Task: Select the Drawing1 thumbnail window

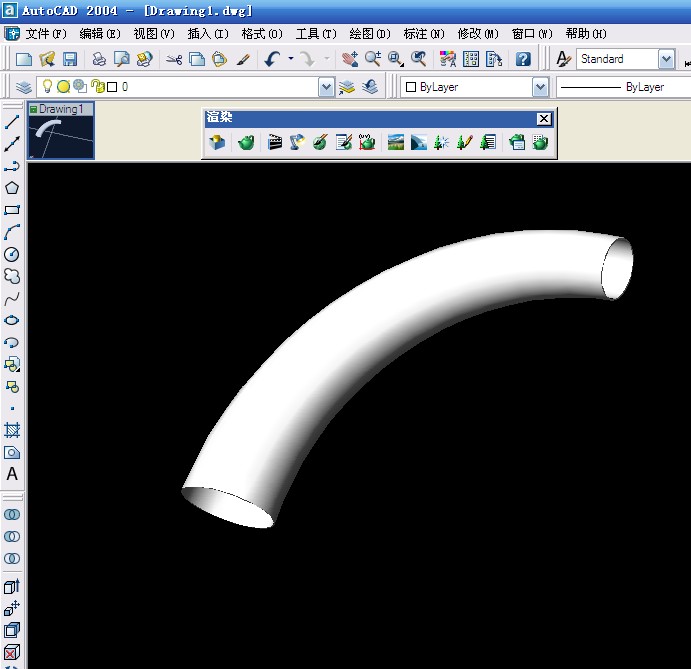Action: click(x=61, y=130)
